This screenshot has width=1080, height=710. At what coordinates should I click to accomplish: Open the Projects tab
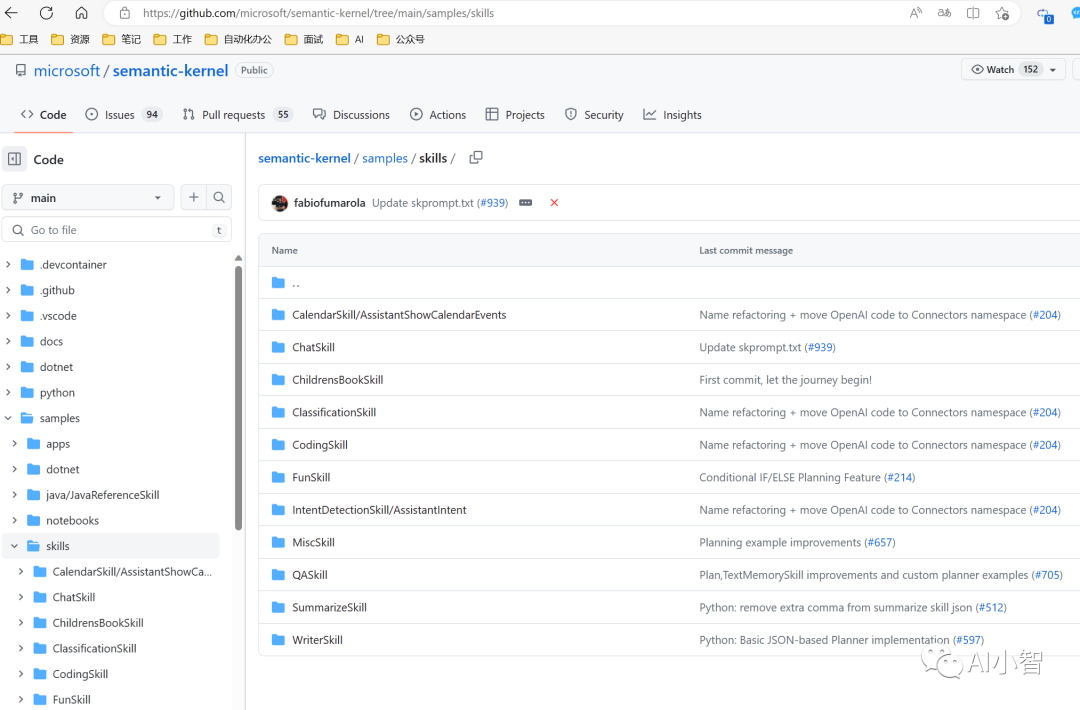coord(515,115)
